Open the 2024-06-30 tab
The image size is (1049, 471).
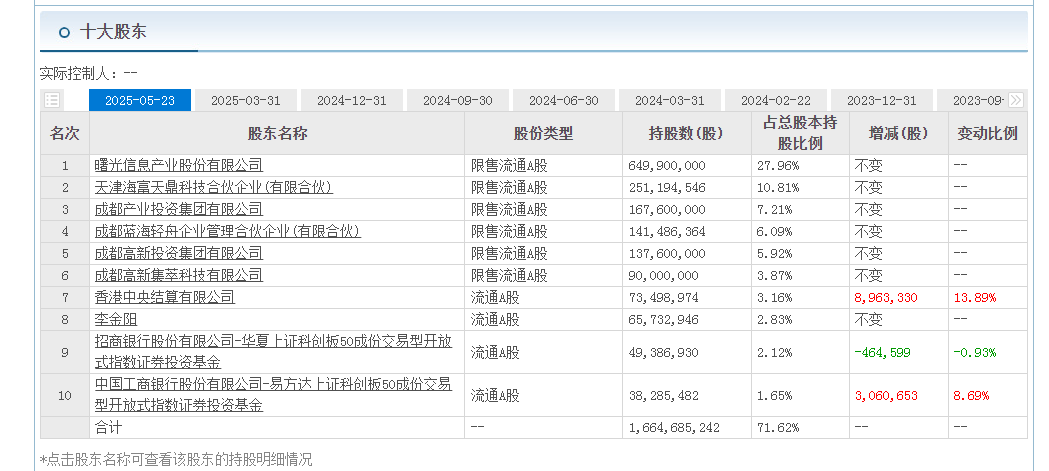(x=564, y=100)
